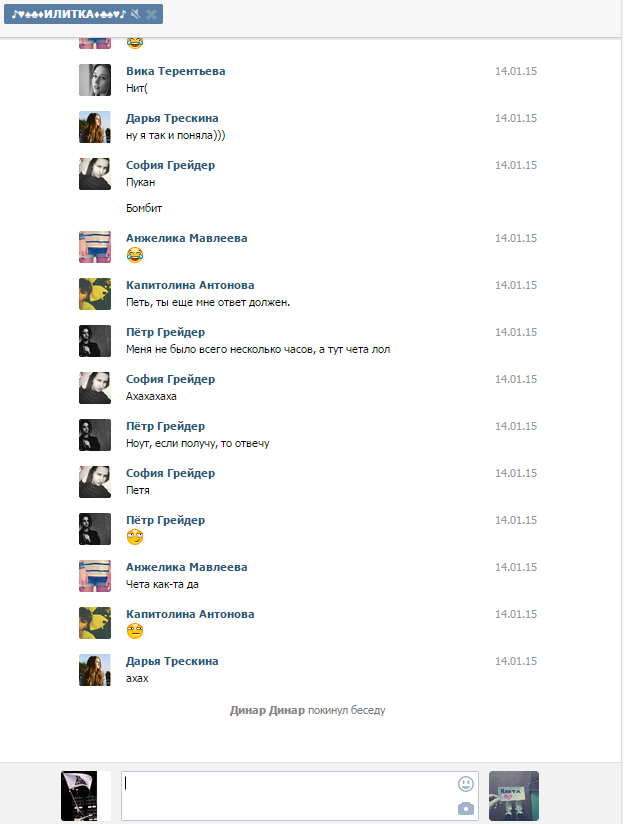Open the emoji picker smiley icon
The image size is (629, 824).
pos(465,784)
